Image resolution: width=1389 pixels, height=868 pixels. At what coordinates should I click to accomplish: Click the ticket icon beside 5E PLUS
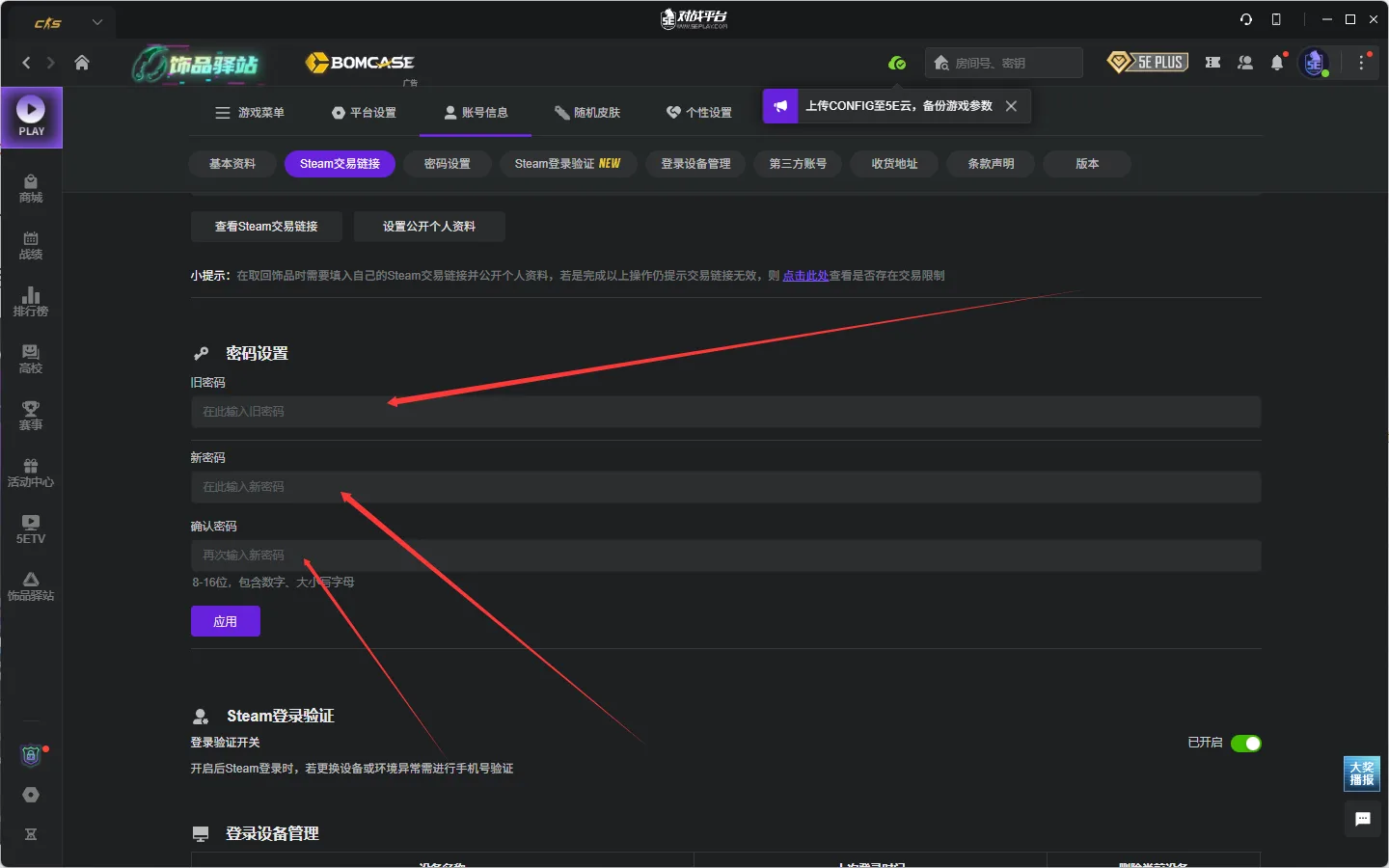pyautogui.click(x=1213, y=63)
